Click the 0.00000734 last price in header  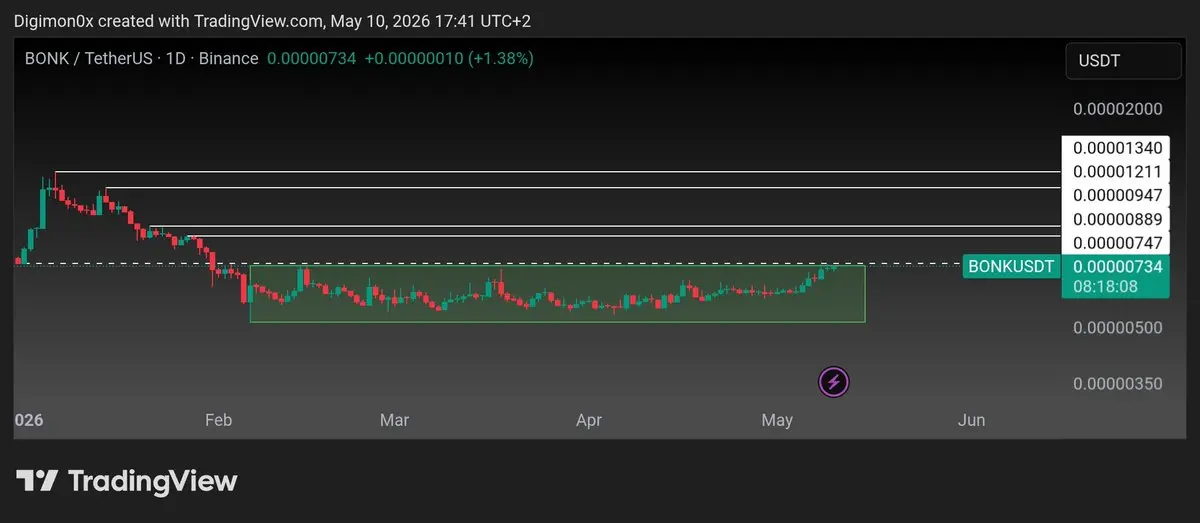[310, 59]
